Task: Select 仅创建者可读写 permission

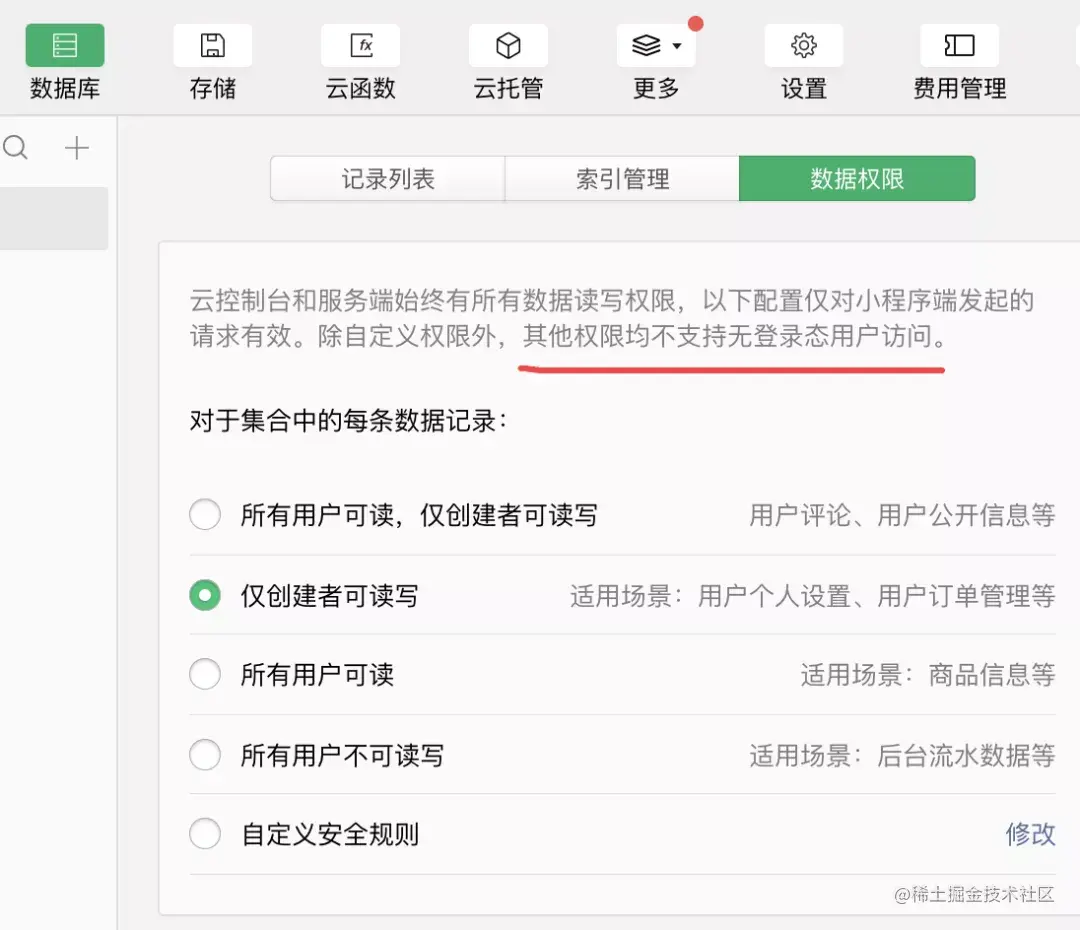Action: 204,594
